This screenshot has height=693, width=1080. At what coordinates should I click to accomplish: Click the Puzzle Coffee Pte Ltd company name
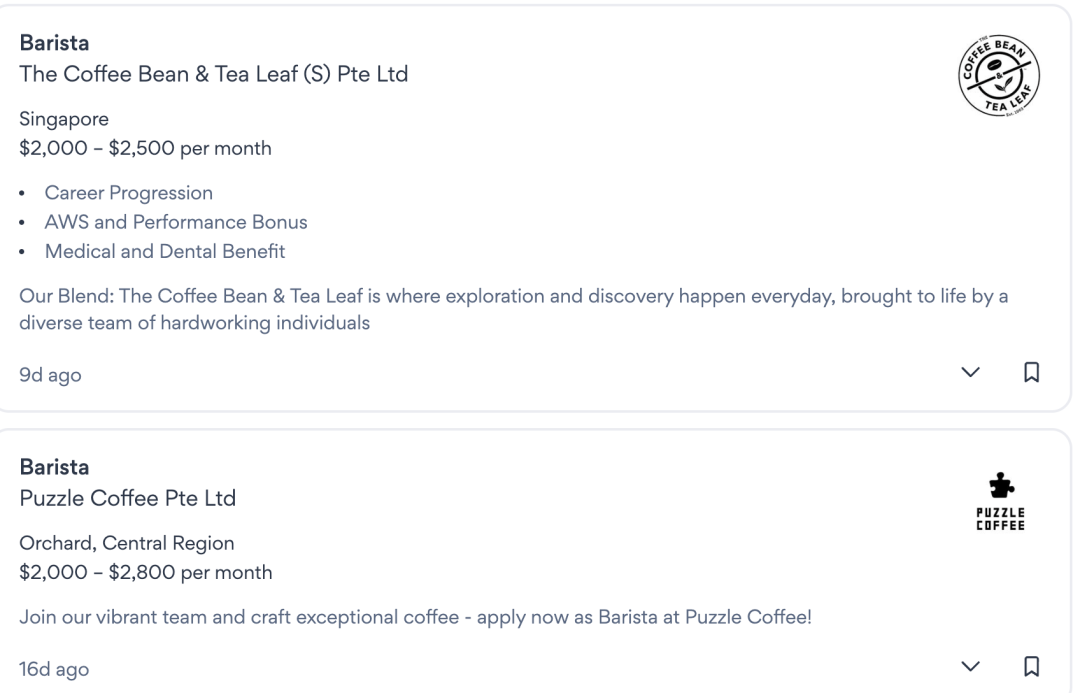click(128, 497)
